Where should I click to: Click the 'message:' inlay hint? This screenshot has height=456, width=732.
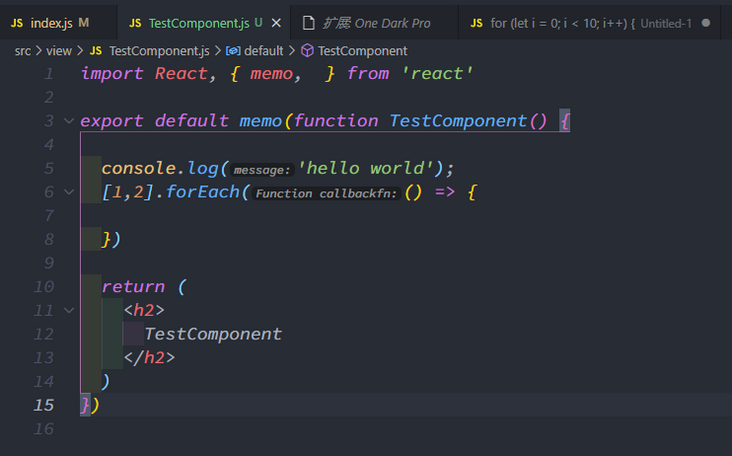[x=262, y=170]
